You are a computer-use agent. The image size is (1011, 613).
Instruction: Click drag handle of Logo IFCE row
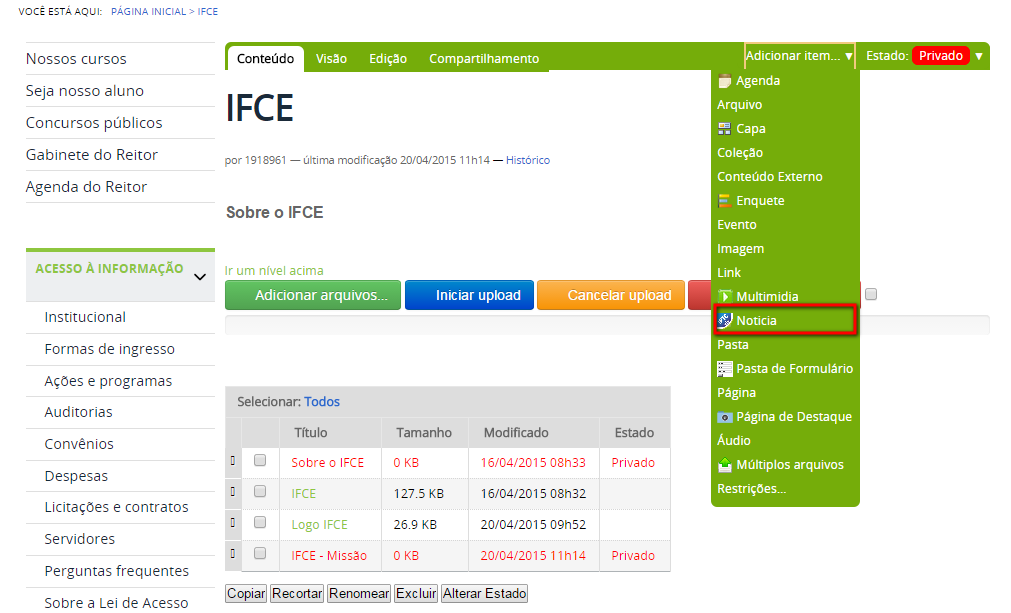tap(233, 522)
